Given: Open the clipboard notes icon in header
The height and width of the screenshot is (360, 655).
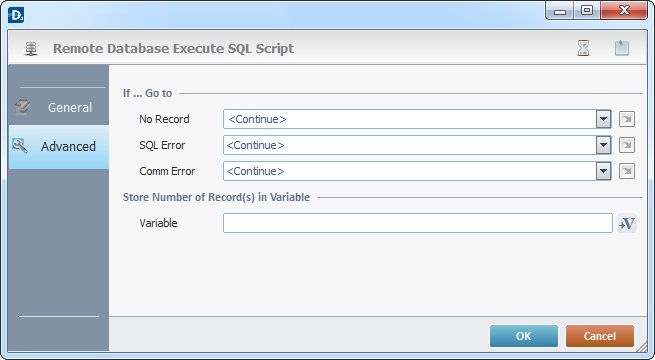Looking at the screenshot, I should 622,48.
